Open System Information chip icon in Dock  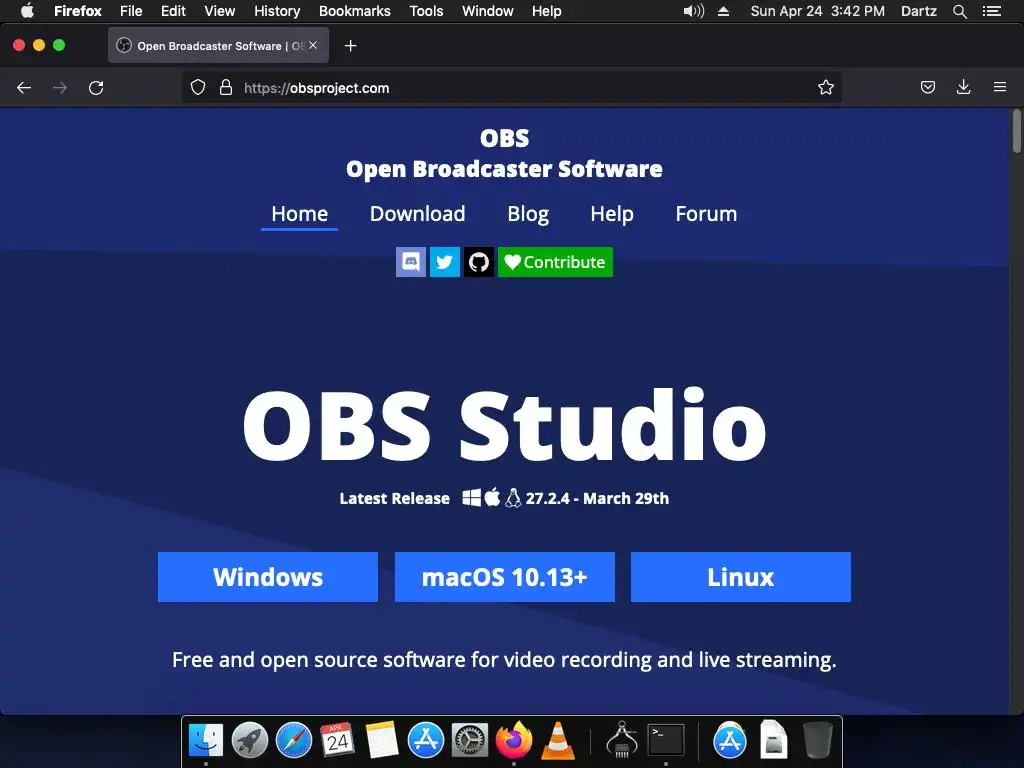tap(622, 741)
